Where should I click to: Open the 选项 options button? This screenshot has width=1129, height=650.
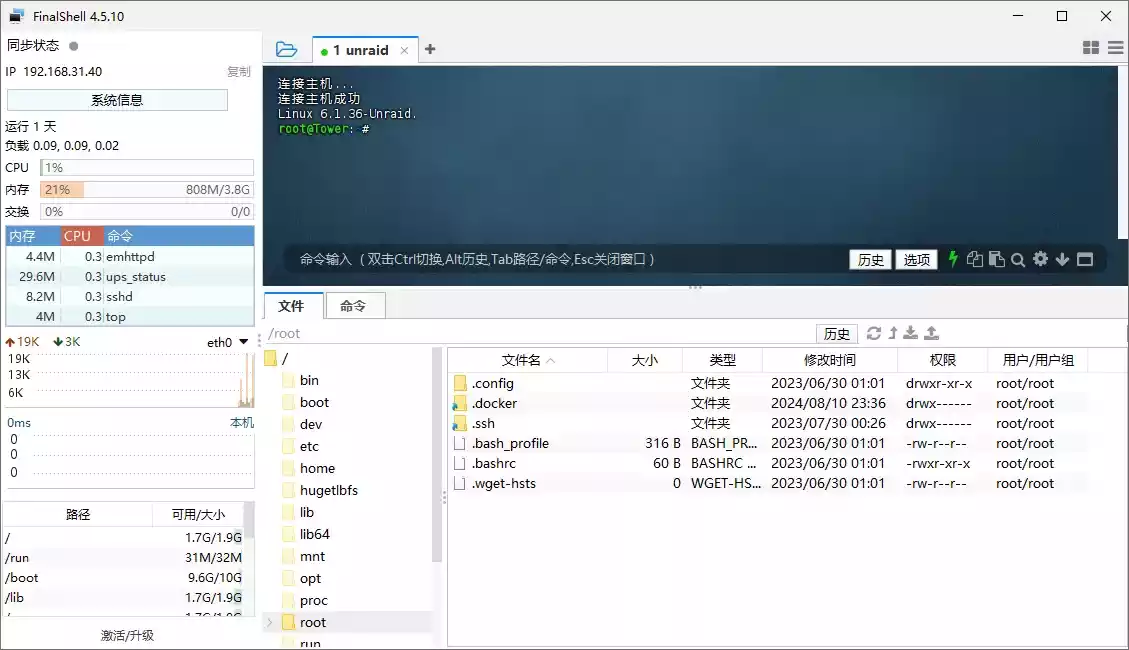917,260
